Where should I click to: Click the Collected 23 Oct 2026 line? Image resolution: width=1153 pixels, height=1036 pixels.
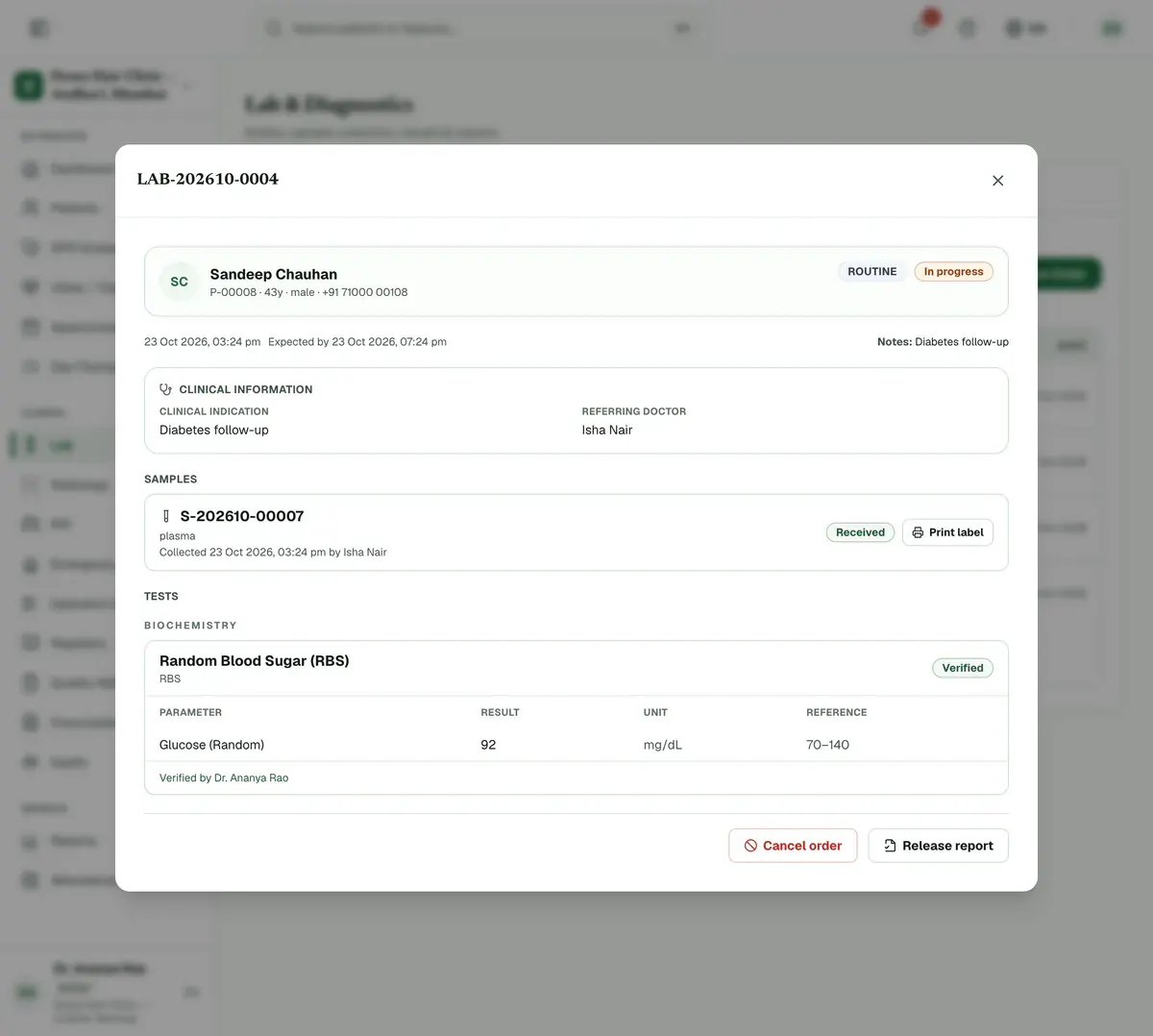(273, 552)
